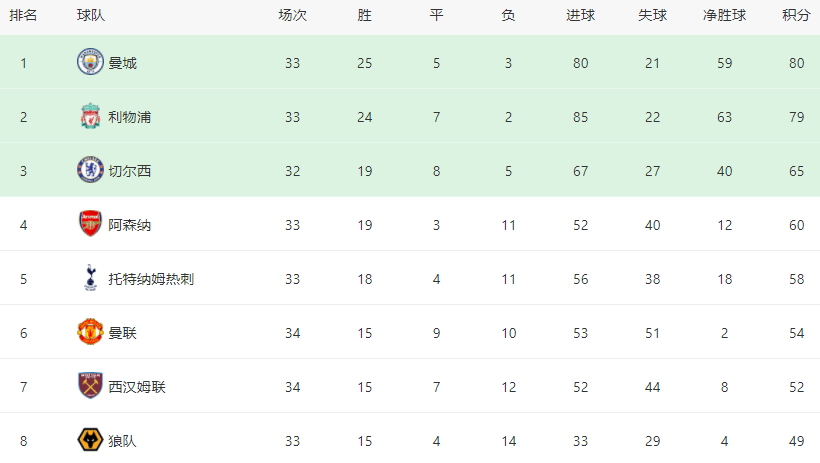This screenshot has width=820, height=463.
Task: Click the West Ham United crest
Action: point(90,386)
